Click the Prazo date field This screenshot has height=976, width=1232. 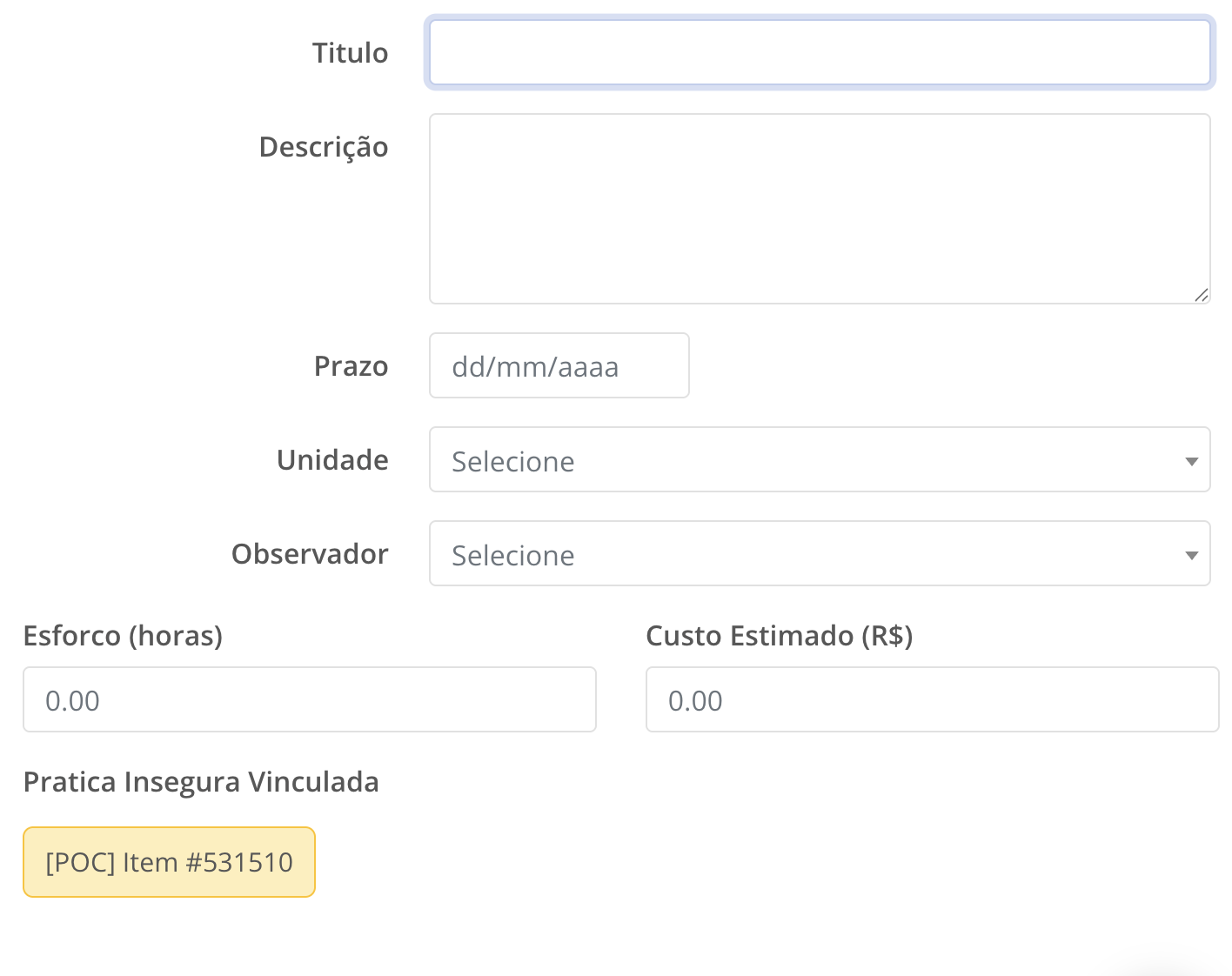[x=559, y=366]
